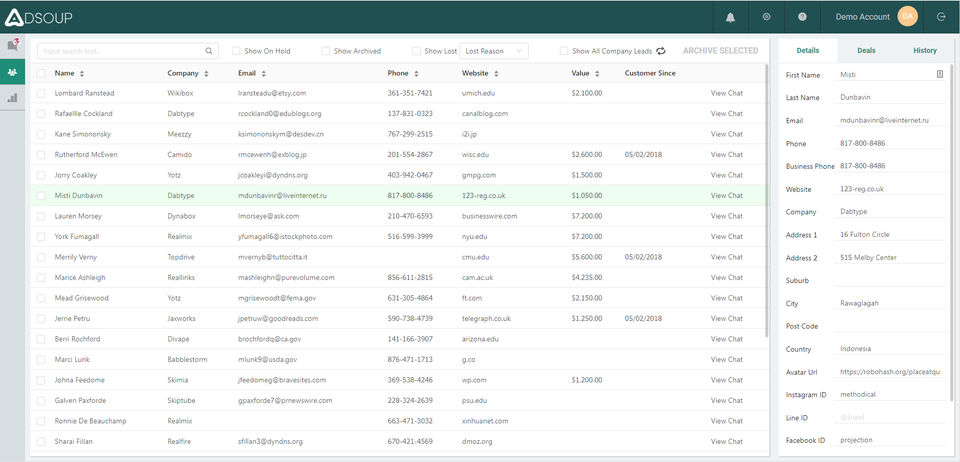Viewport: 960px width, 462px height.
Task: Open View Chat for Lauren Morsey
Action: click(726, 217)
